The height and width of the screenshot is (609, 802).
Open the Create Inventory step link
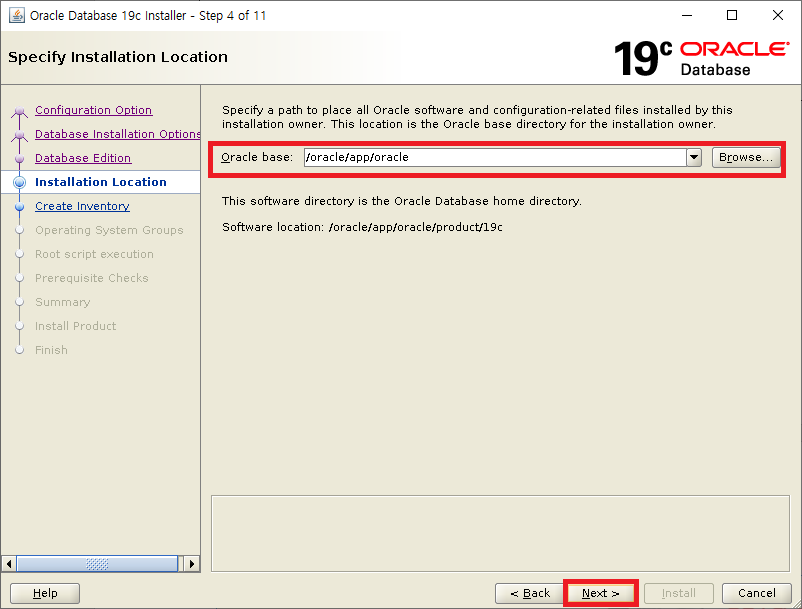tap(82, 206)
